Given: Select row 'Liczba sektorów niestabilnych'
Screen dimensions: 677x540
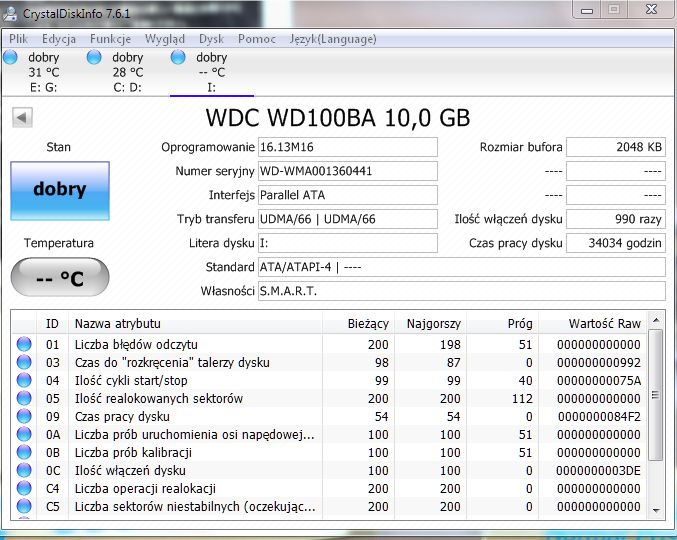Looking at the screenshot, I should (x=329, y=506).
